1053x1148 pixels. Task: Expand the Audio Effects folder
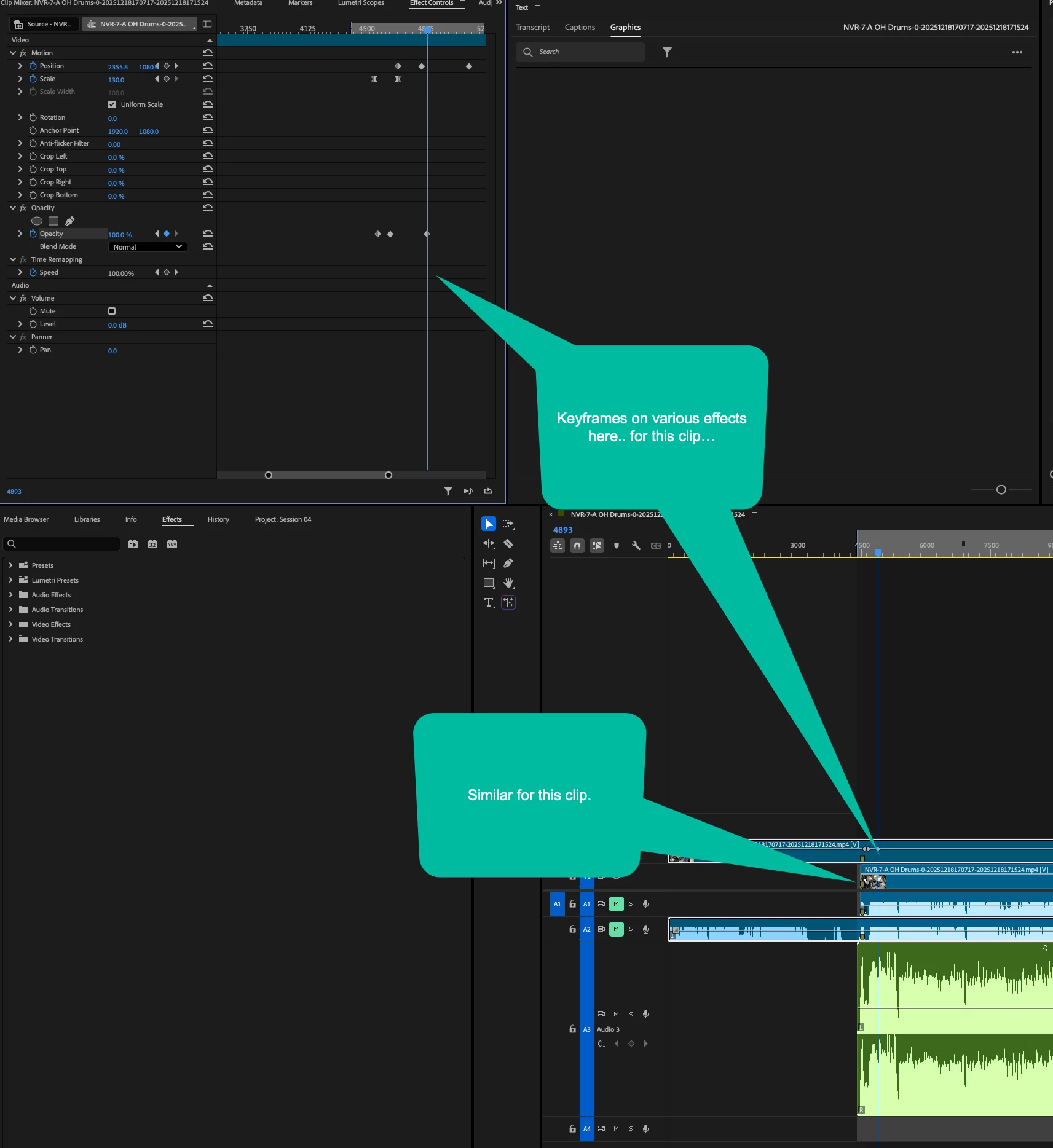(10, 594)
